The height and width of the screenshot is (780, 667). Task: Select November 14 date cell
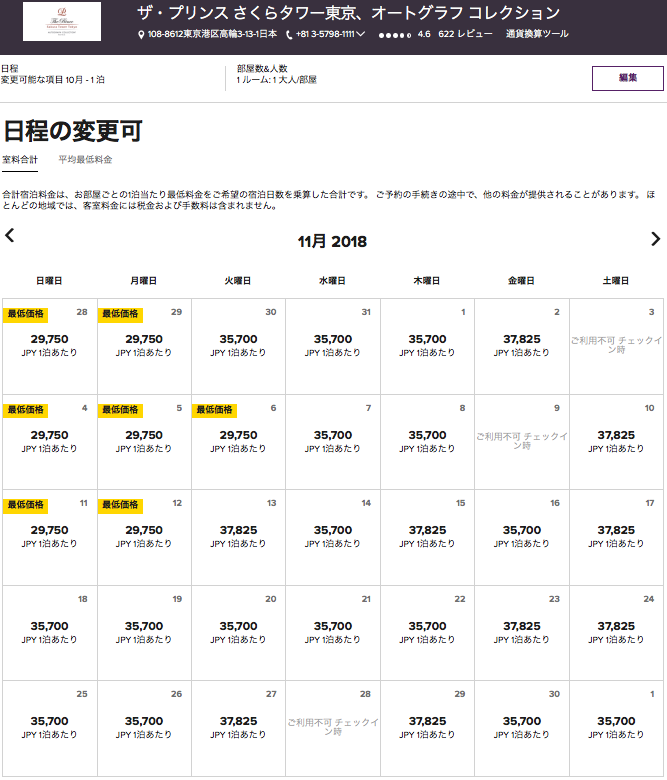coord(333,537)
